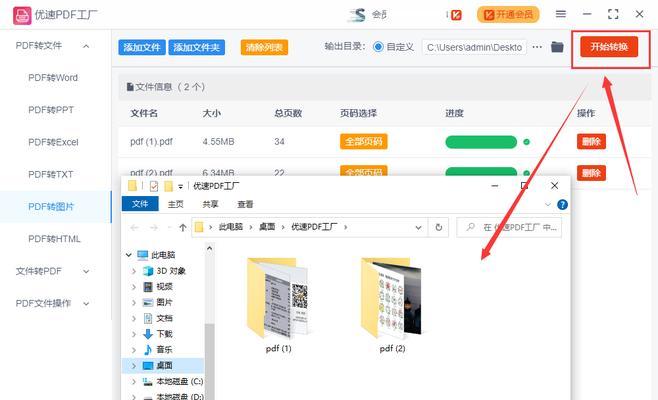Viewport: 658px width, 400px height.
Task: Click 此电脑 in address breadcrumb
Action: point(230,227)
